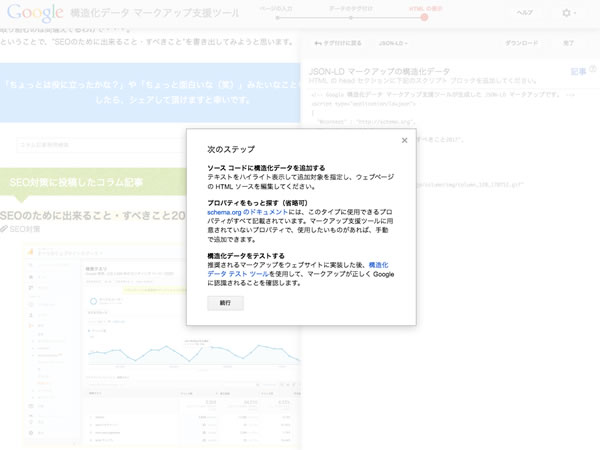Expand the JSON-LD format dropdown

coord(393,43)
